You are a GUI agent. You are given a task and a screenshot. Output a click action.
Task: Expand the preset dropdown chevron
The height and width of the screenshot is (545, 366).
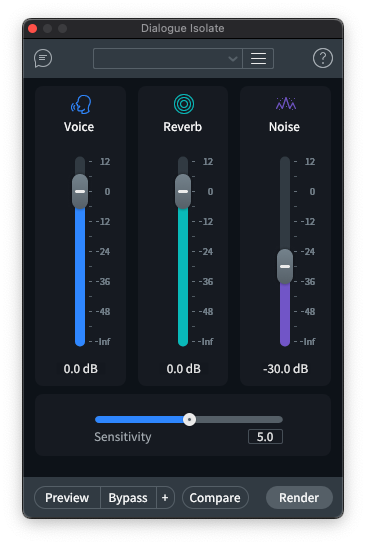[x=233, y=59]
